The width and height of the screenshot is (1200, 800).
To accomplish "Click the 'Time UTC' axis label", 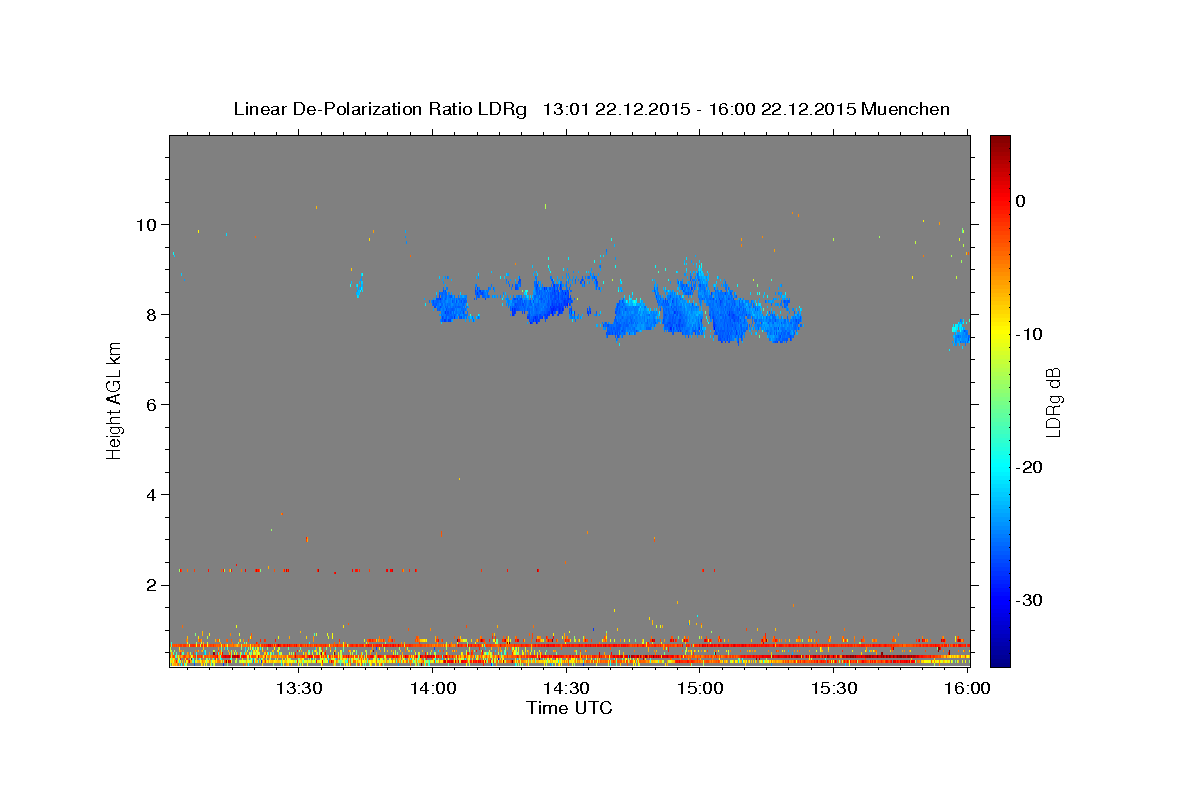I will (x=569, y=708).
